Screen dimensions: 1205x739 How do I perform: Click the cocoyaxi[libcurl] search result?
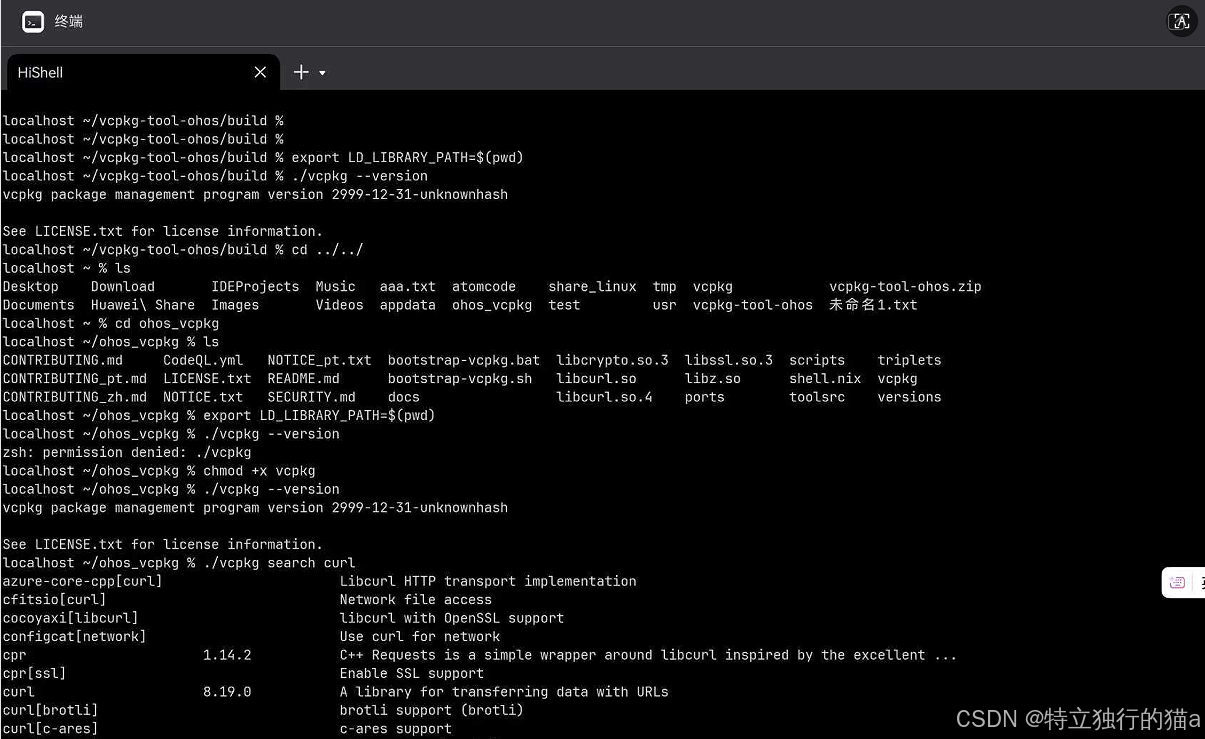(71, 618)
